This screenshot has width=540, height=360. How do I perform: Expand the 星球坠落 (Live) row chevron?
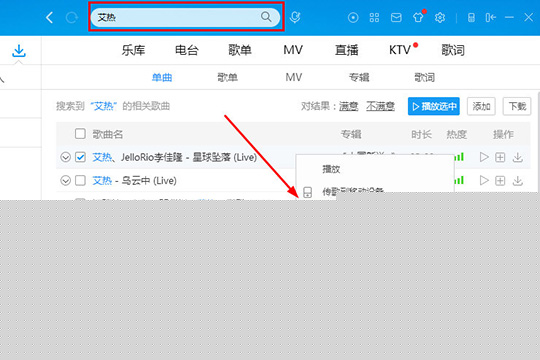65,157
